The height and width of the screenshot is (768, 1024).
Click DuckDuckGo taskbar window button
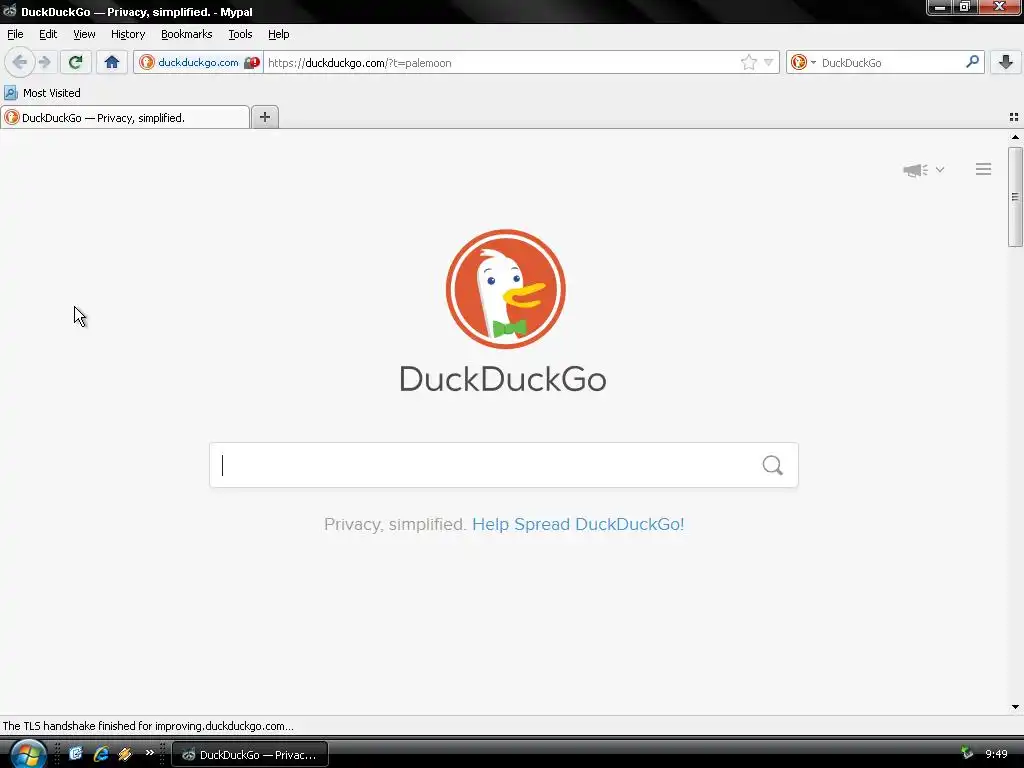pos(249,755)
